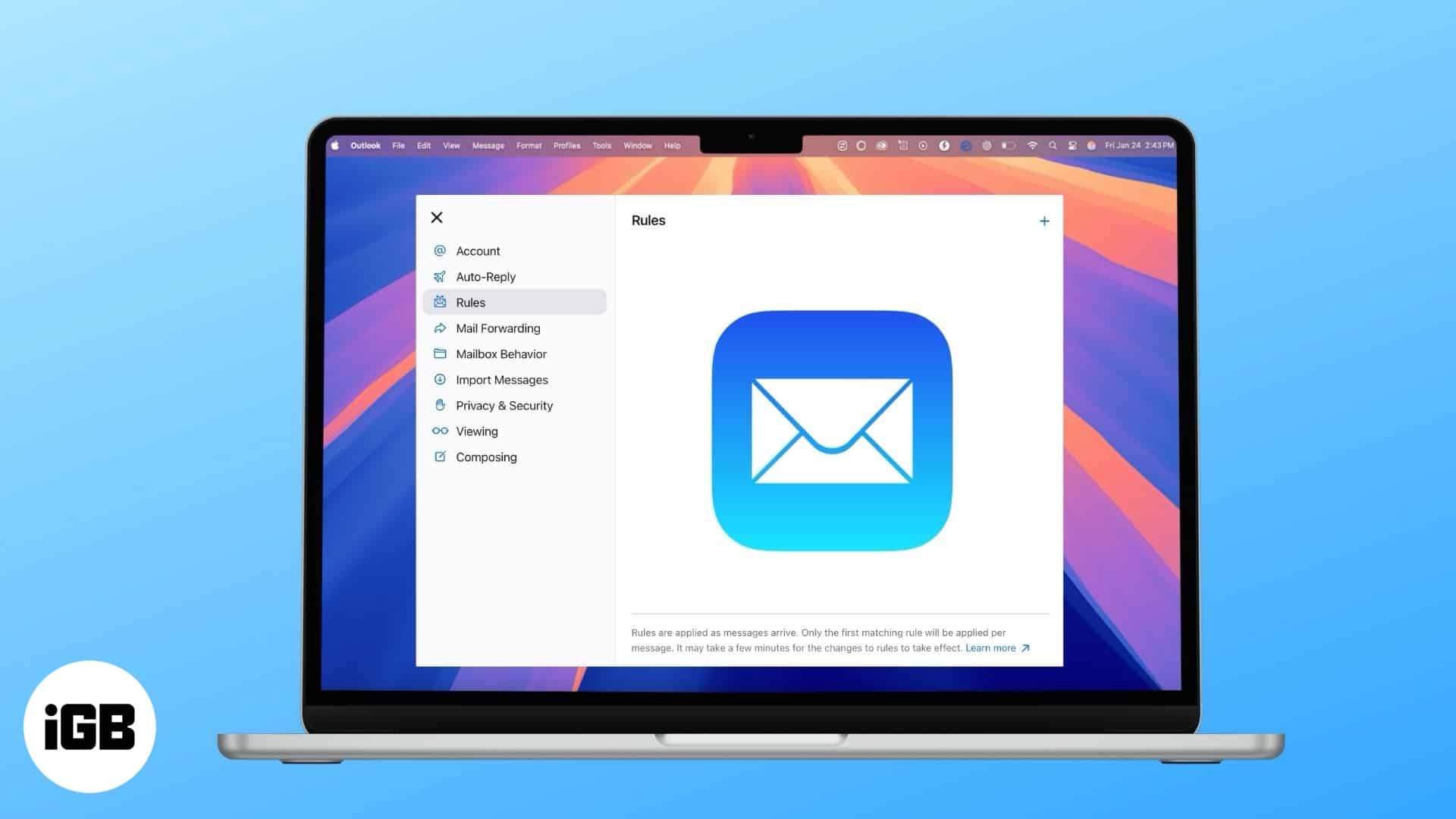
Task: Click the Mail Forwarding sidebar item
Action: point(498,328)
